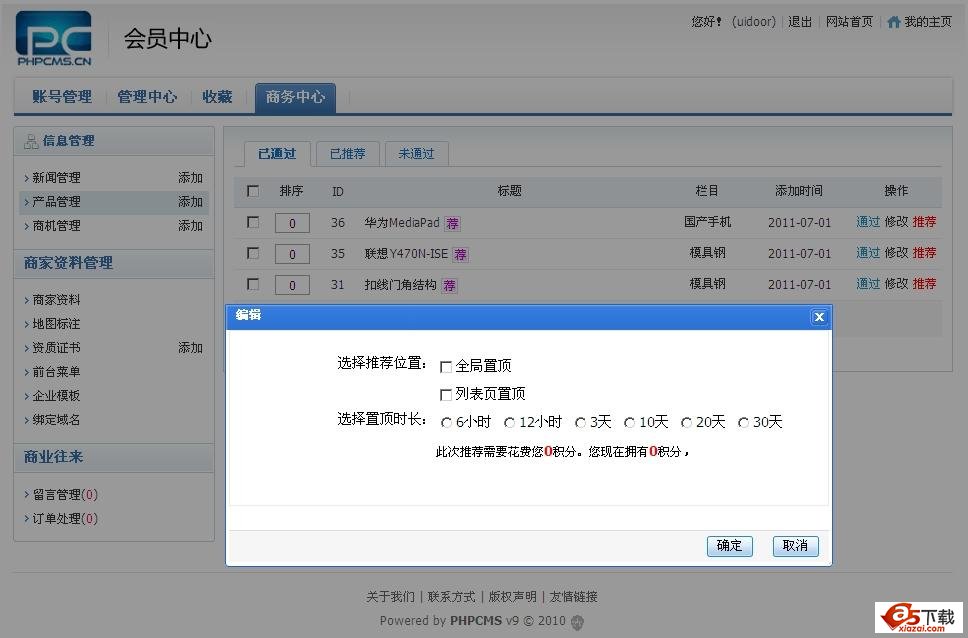
Task: Click 修改 for 联想Y470N-ISE
Action: coord(896,253)
